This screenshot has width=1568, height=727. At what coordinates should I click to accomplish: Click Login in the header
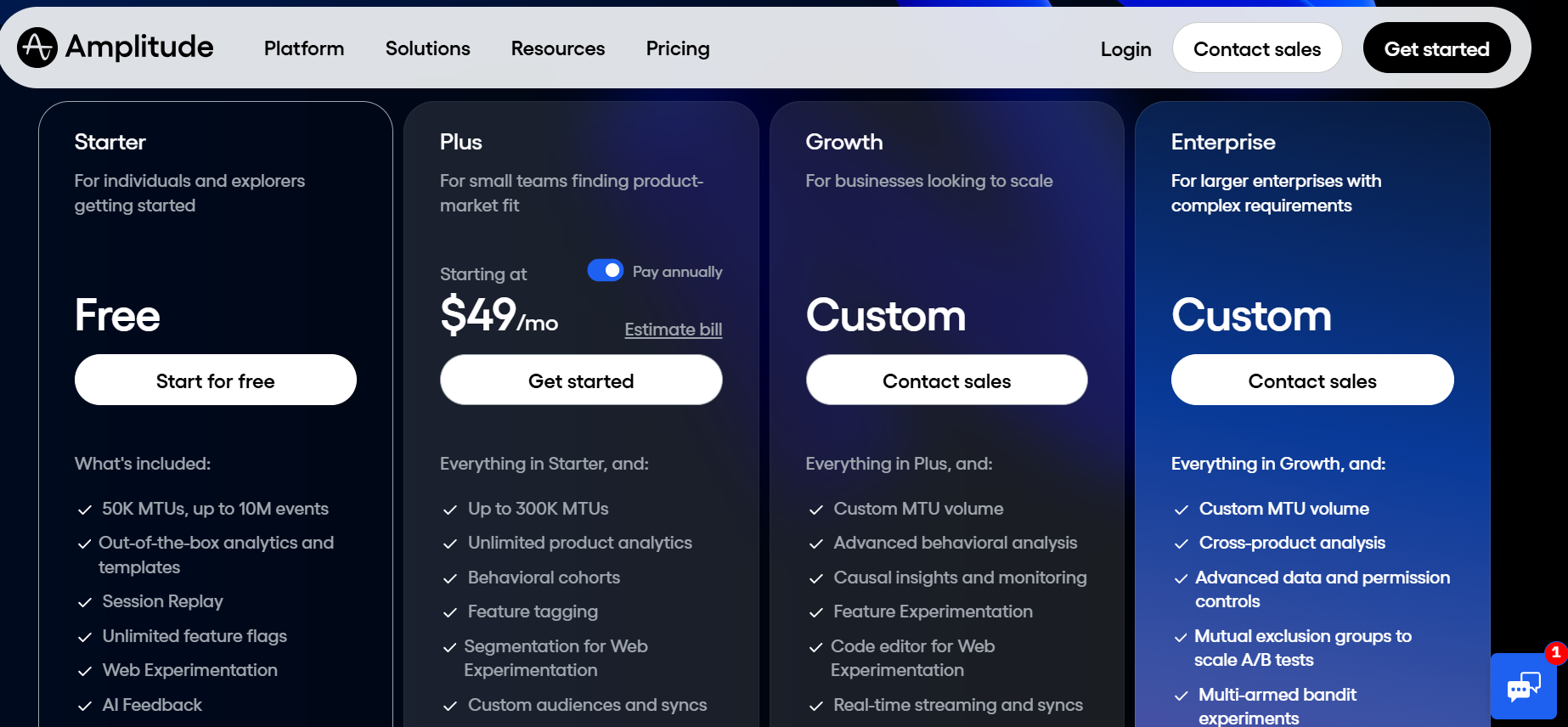click(1125, 48)
